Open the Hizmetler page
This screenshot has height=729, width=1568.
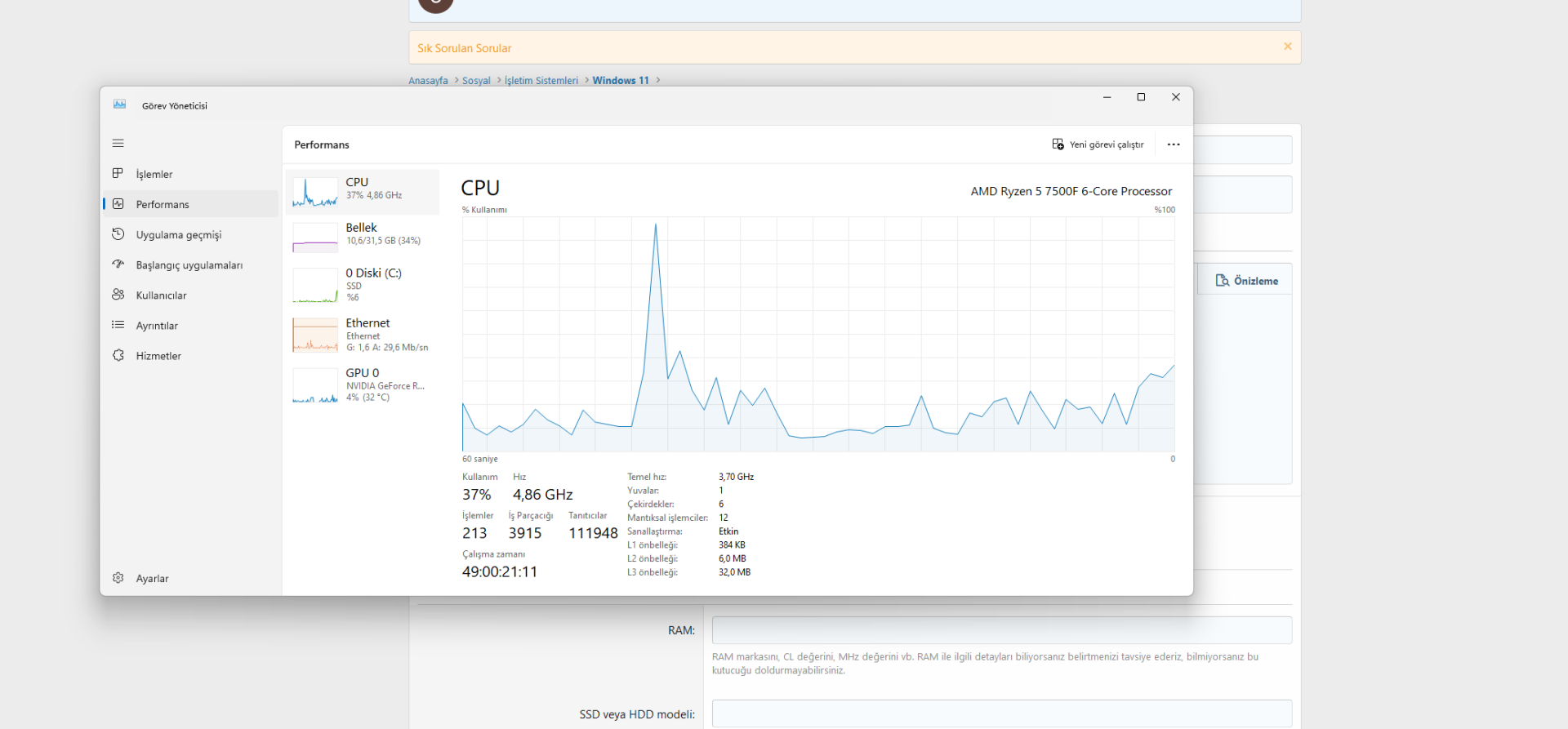click(190, 355)
